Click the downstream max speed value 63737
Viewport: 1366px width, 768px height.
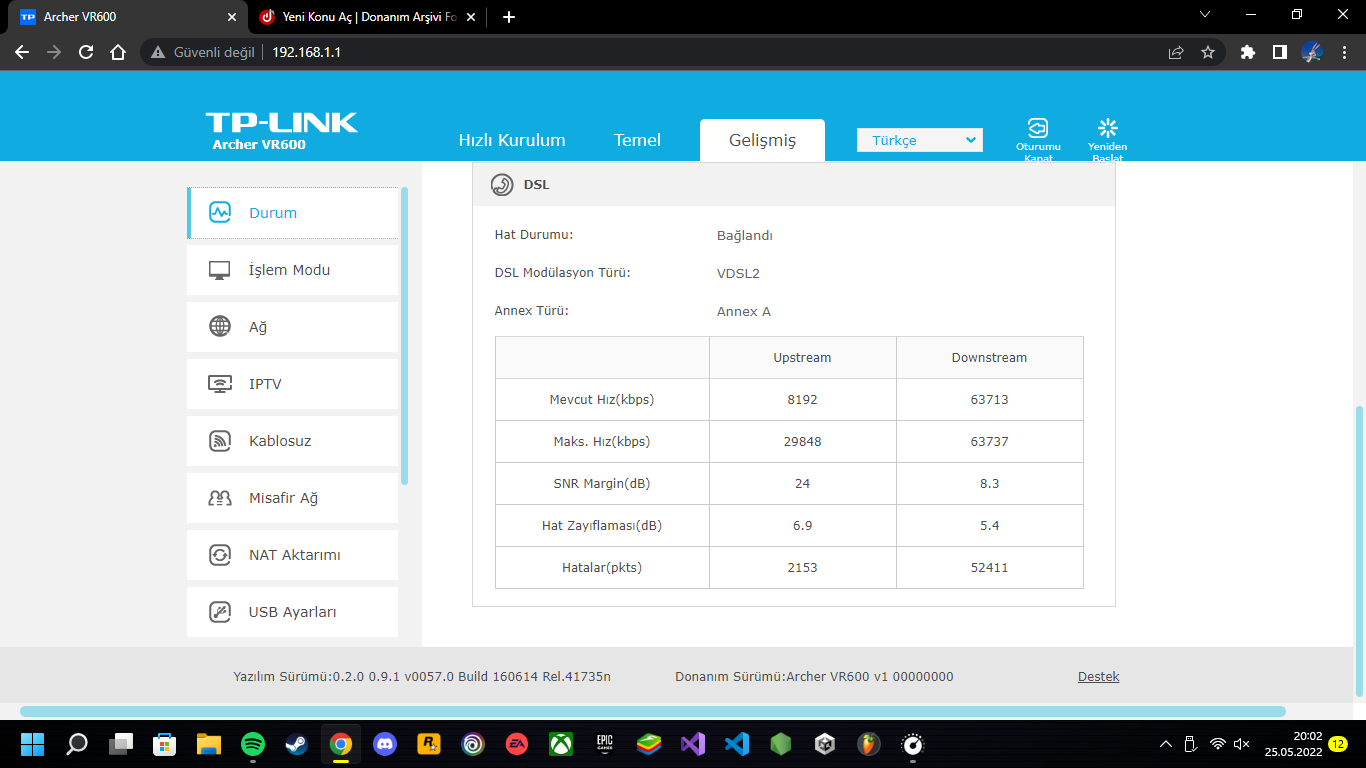click(989, 442)
